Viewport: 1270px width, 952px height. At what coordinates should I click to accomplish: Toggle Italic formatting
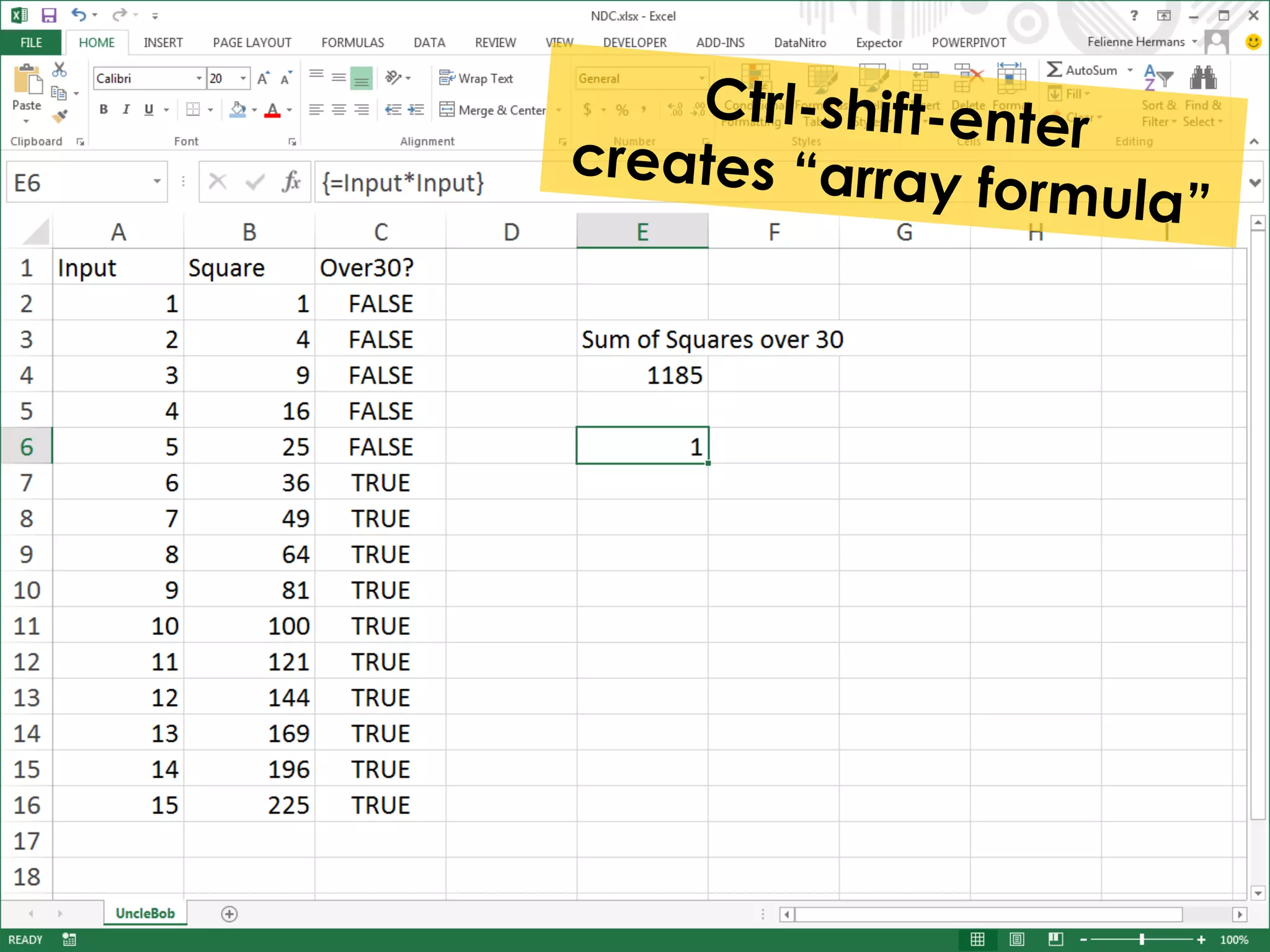(x=126, y=110)
